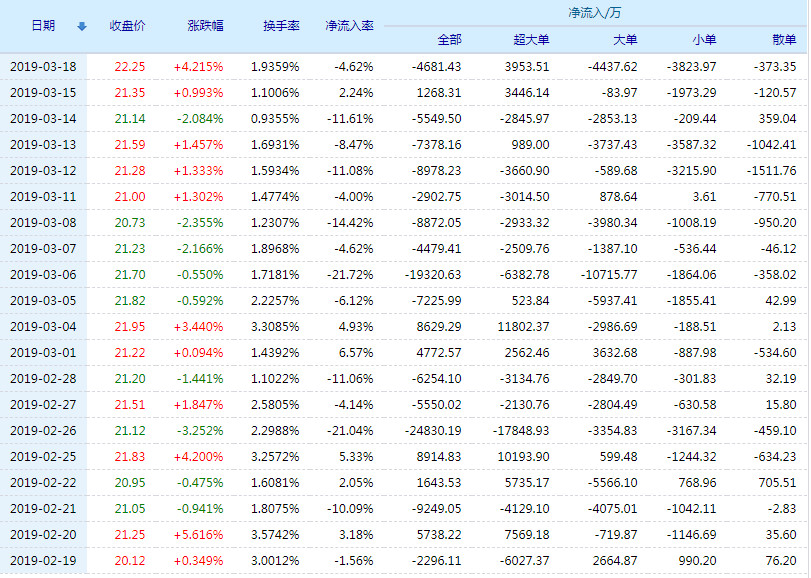The width and height of the screenshot is (811, 578).
Task: Click date cell 2019-02-28
Action: [43, 378]
